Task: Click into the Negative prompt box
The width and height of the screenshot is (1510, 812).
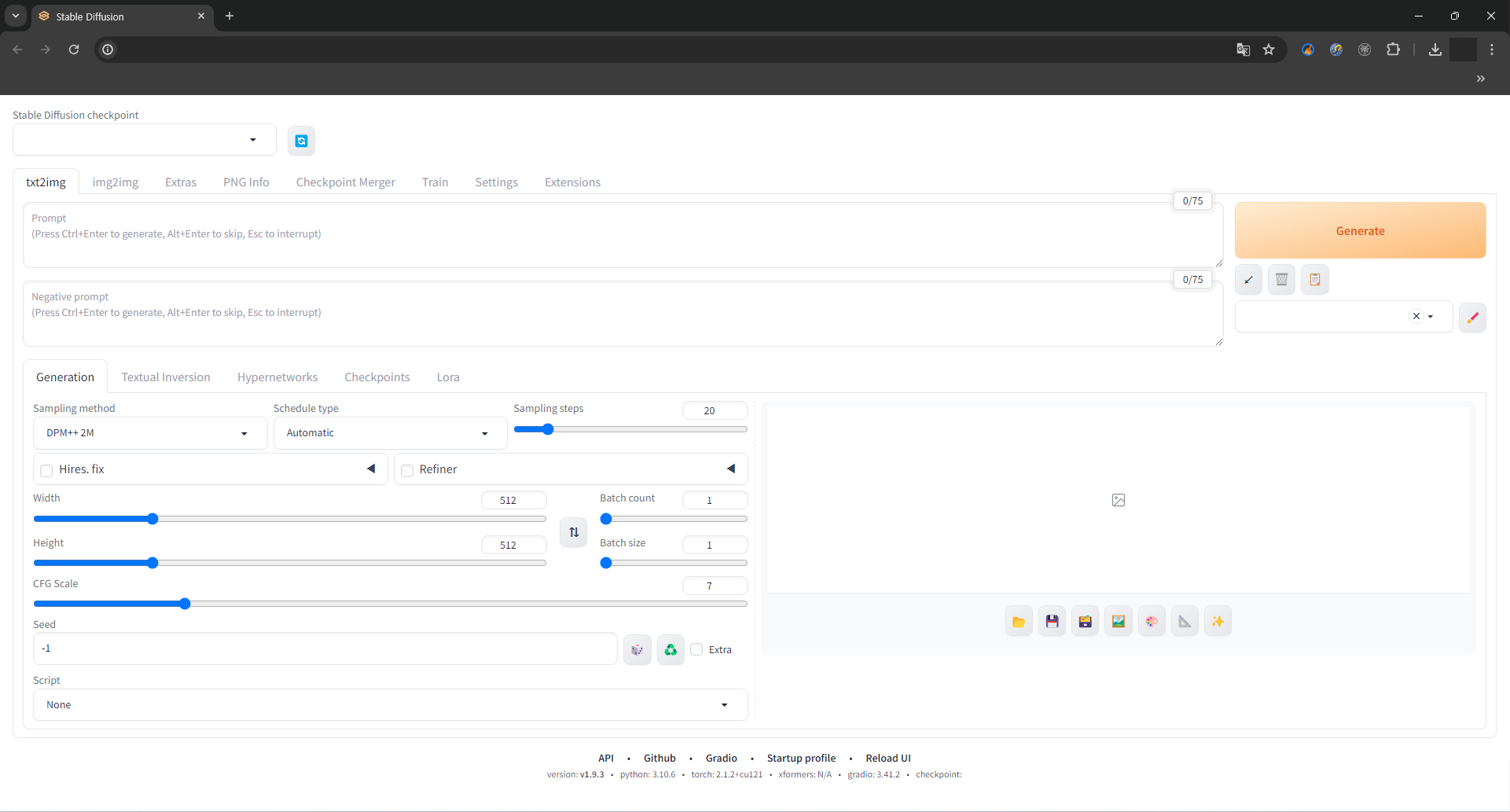Action: pos(623,314)
